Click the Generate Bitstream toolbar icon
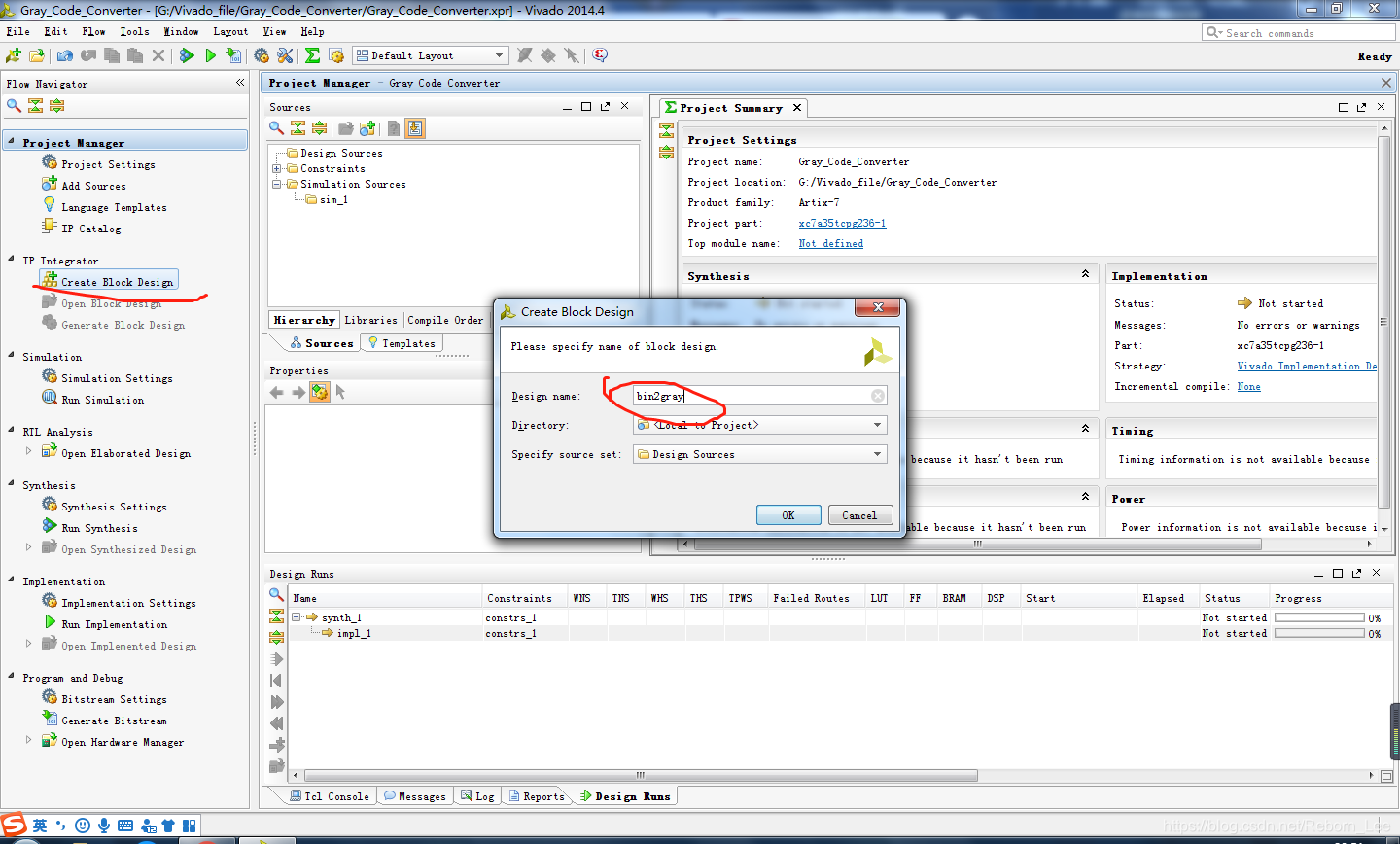Screen dimensions: 1400x844 pos(233,56)
